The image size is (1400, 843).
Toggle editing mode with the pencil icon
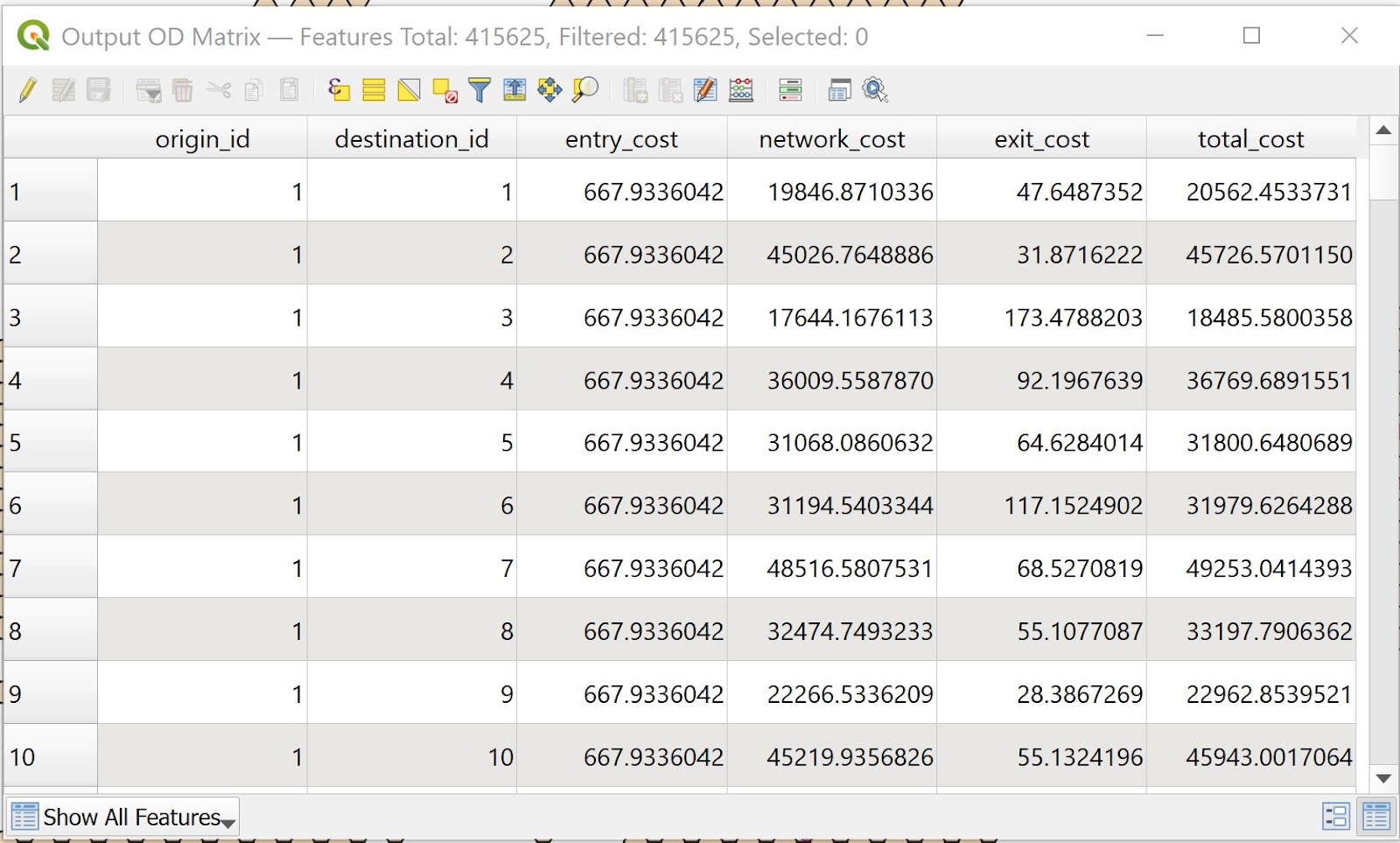tap(27, 90)
